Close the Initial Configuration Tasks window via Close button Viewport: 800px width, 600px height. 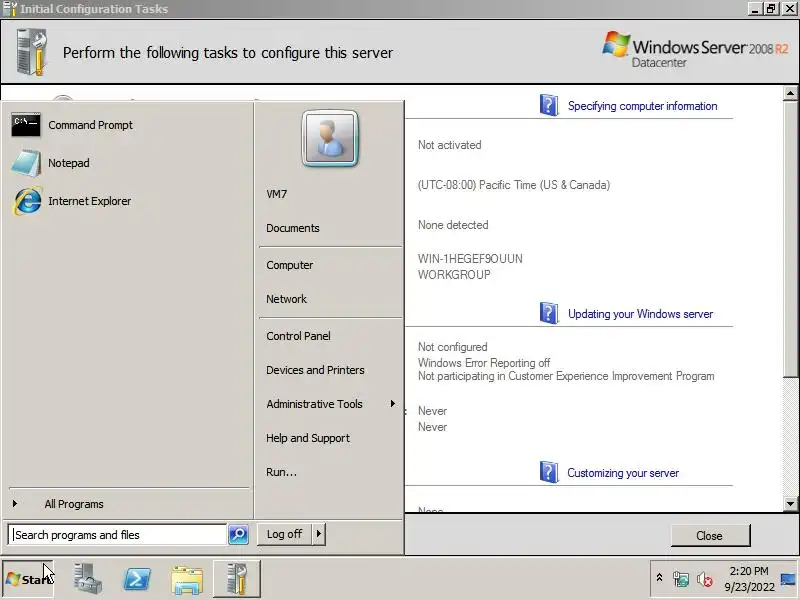click(x=710, y=536)
